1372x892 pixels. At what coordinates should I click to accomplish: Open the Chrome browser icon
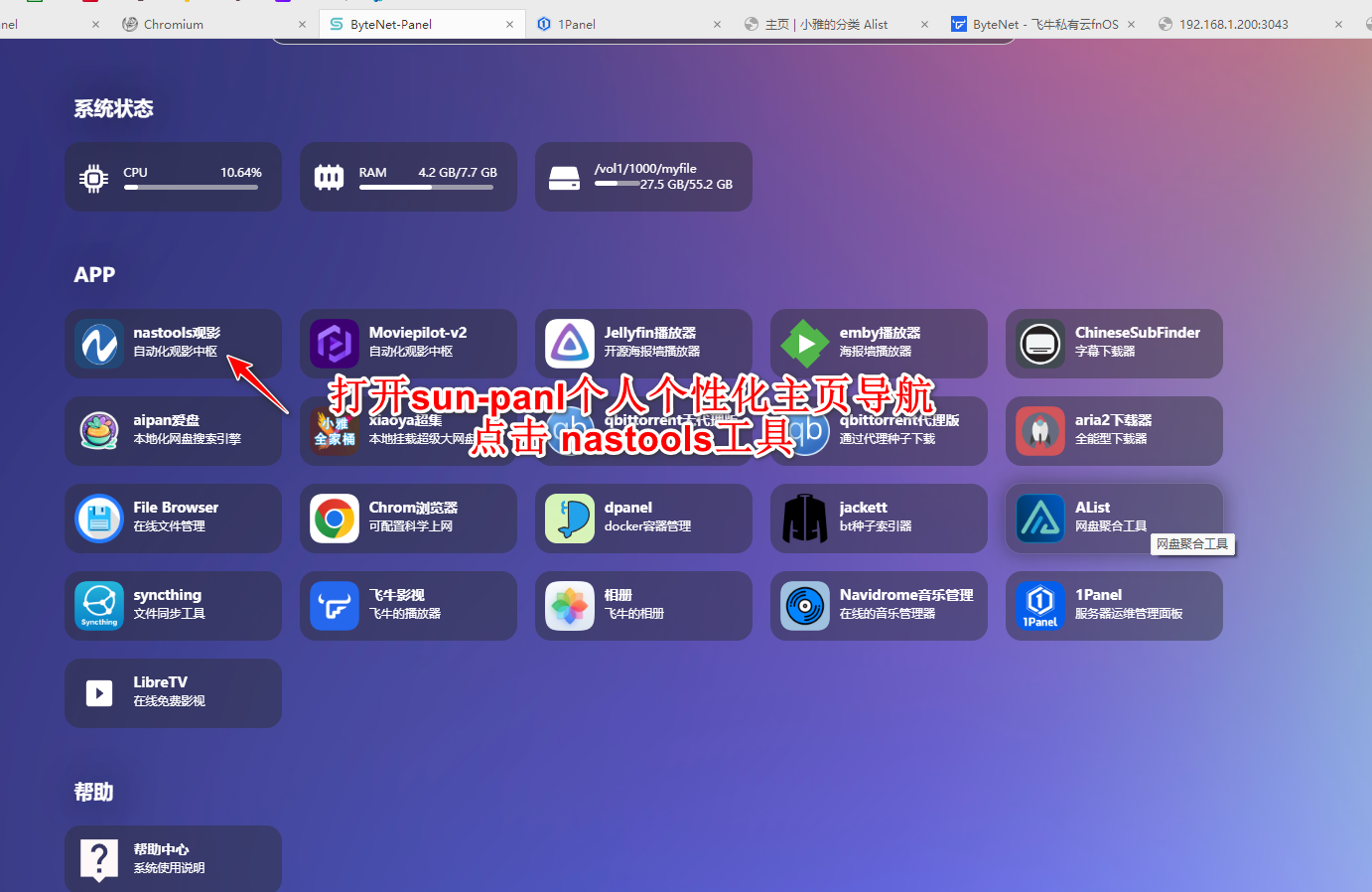coord(335,519)
